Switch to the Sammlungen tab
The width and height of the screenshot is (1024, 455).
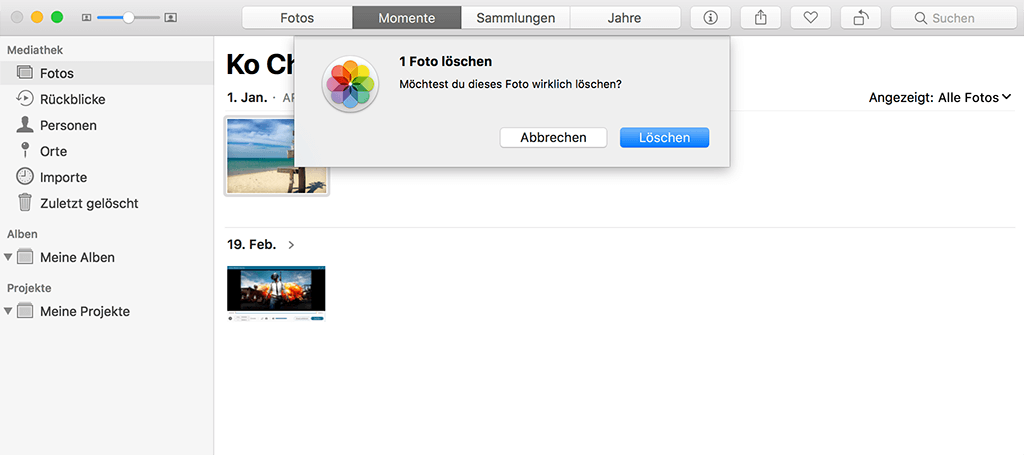(x=516, y=18)
